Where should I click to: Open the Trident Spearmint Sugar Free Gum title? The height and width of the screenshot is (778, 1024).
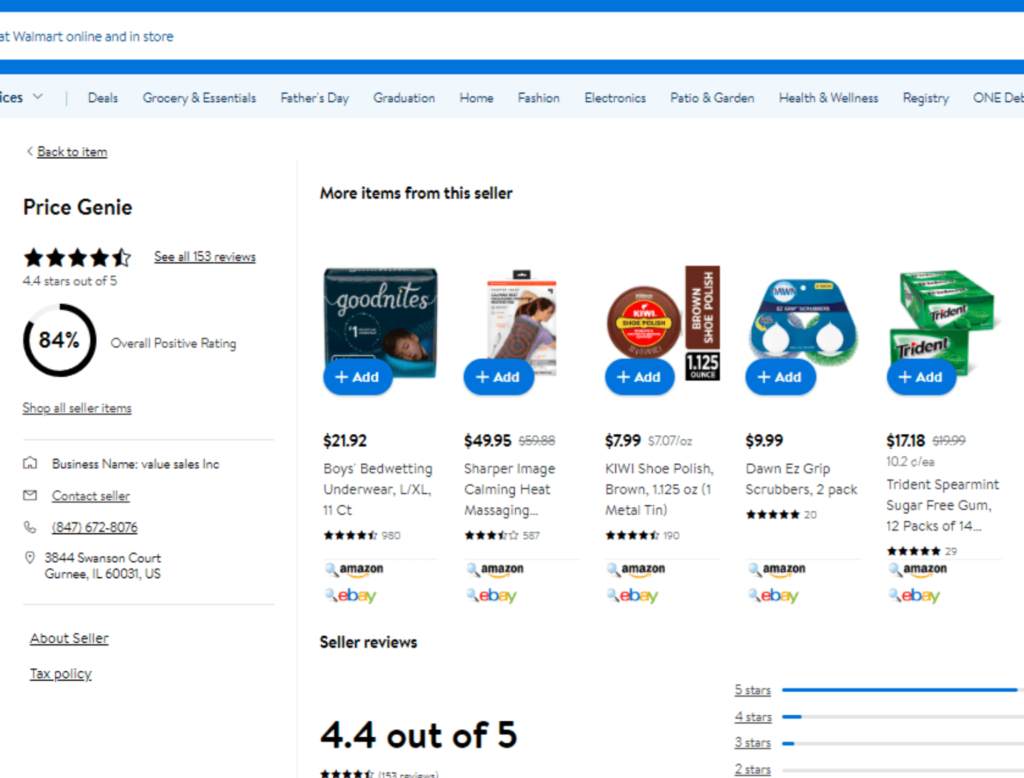pyautogui.click(x=942, y=505)
